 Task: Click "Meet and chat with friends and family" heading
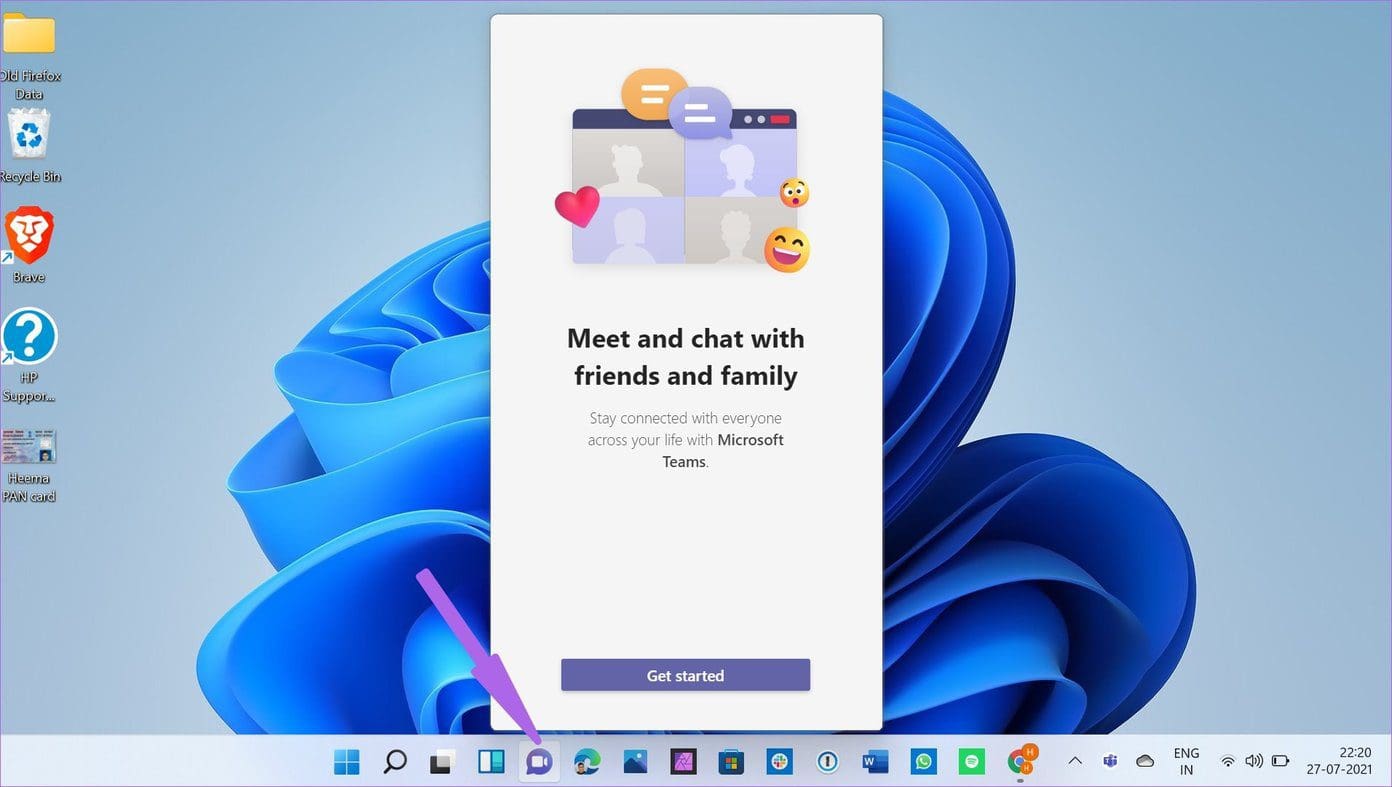pyautogui.click(x=685, y=357)
